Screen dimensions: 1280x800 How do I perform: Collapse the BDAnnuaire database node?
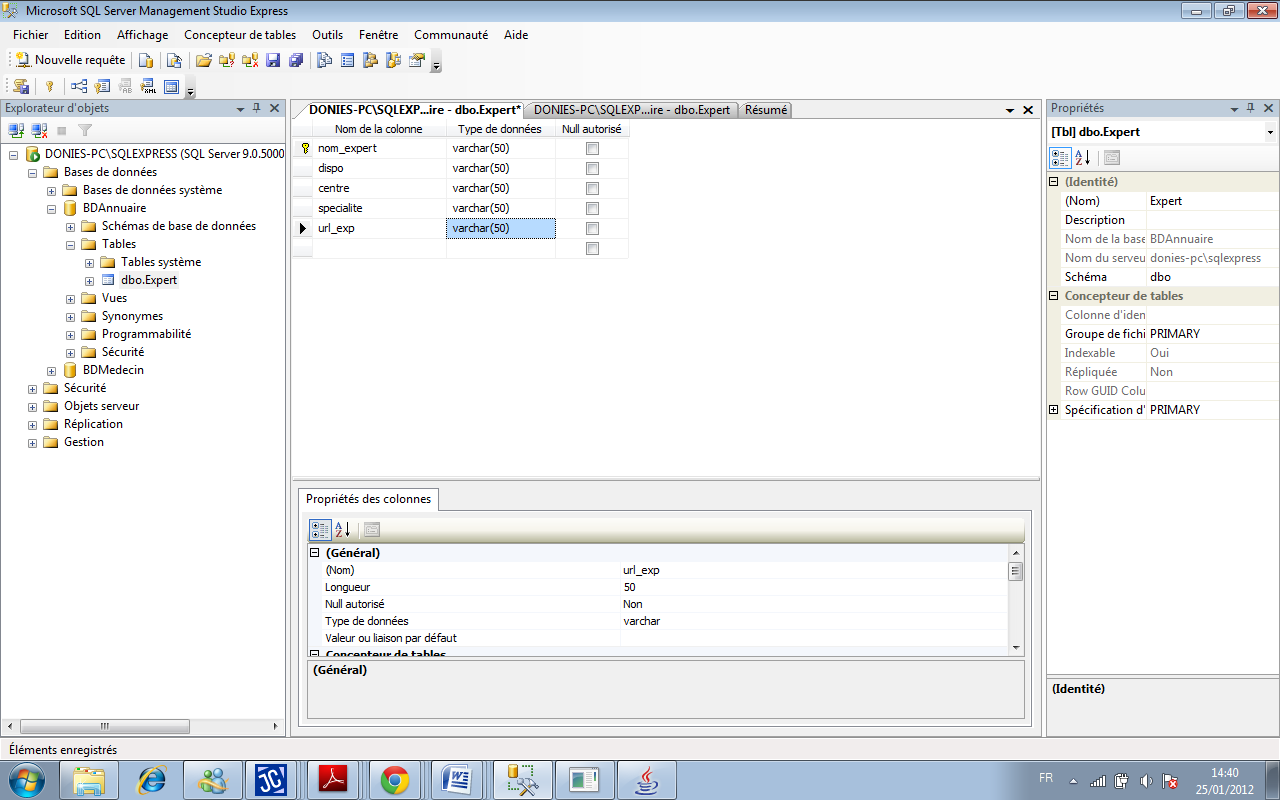pos(52,208)
